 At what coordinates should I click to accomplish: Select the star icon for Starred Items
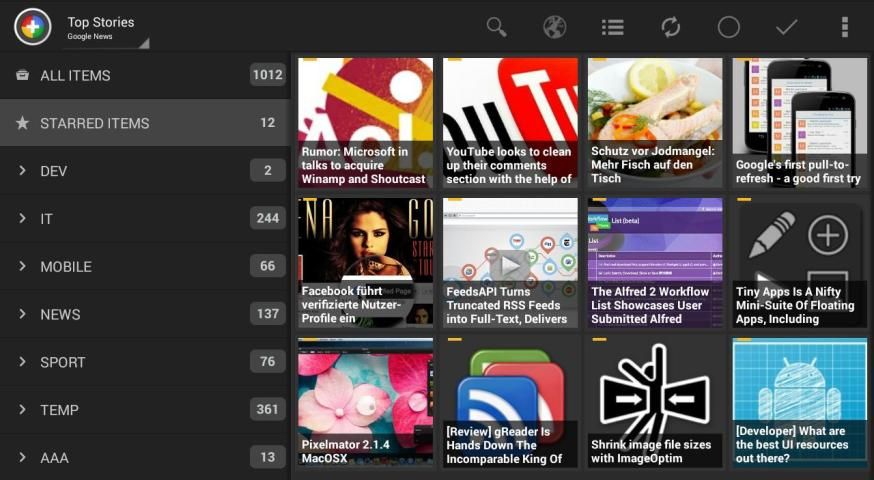click(22, 123)
